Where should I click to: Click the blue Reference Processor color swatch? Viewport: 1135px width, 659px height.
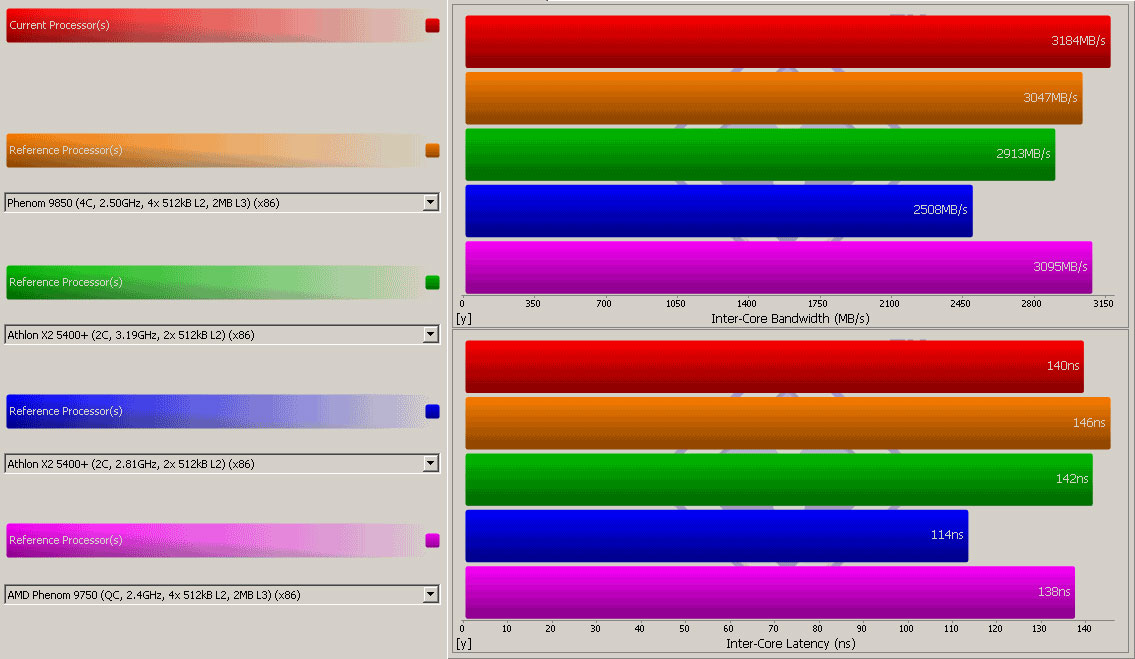432,411
